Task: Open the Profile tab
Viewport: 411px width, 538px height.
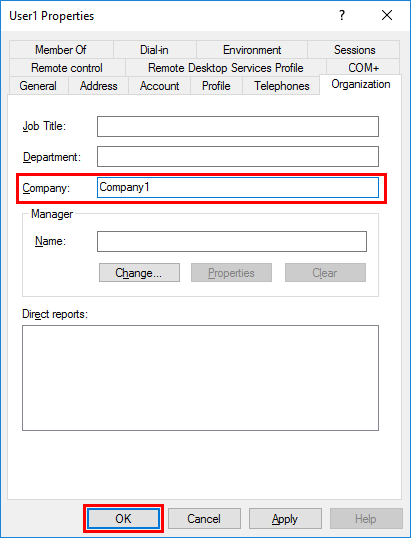Action: [x=216, y=86]
